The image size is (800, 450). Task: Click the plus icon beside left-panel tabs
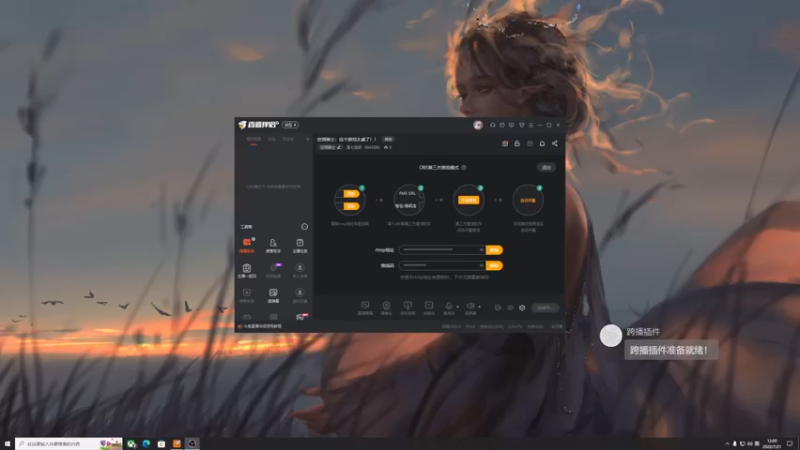tap(307, 139)
